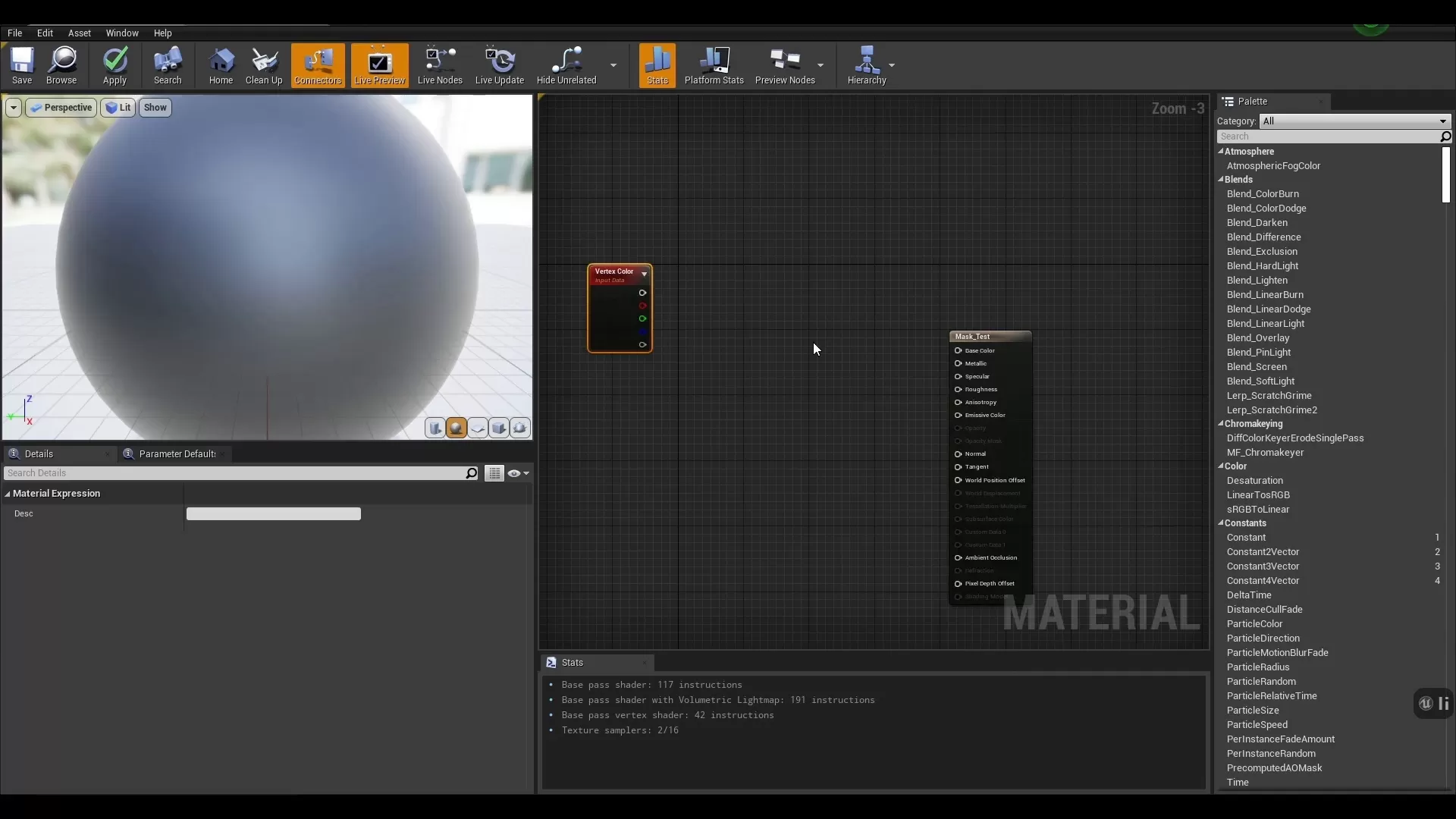Enable the Base Color pin in Mask_Test
This screenshot has height=819, width=1456.
(x=957, y=350)
